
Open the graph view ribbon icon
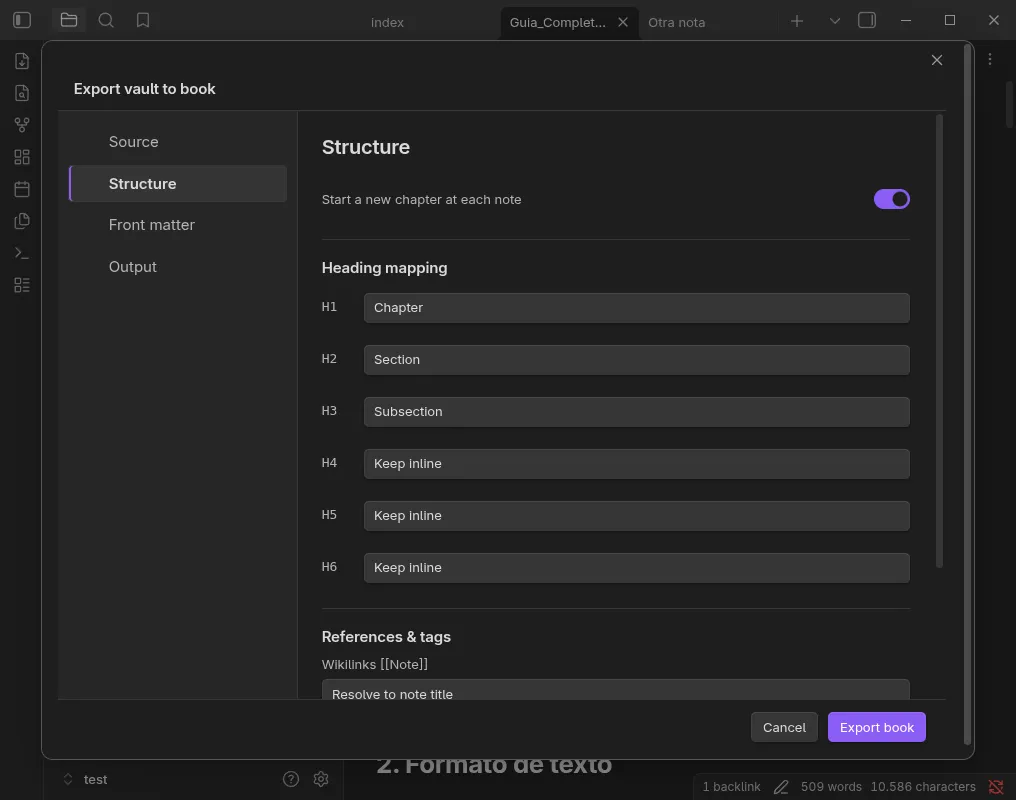(x=22, y=124)
